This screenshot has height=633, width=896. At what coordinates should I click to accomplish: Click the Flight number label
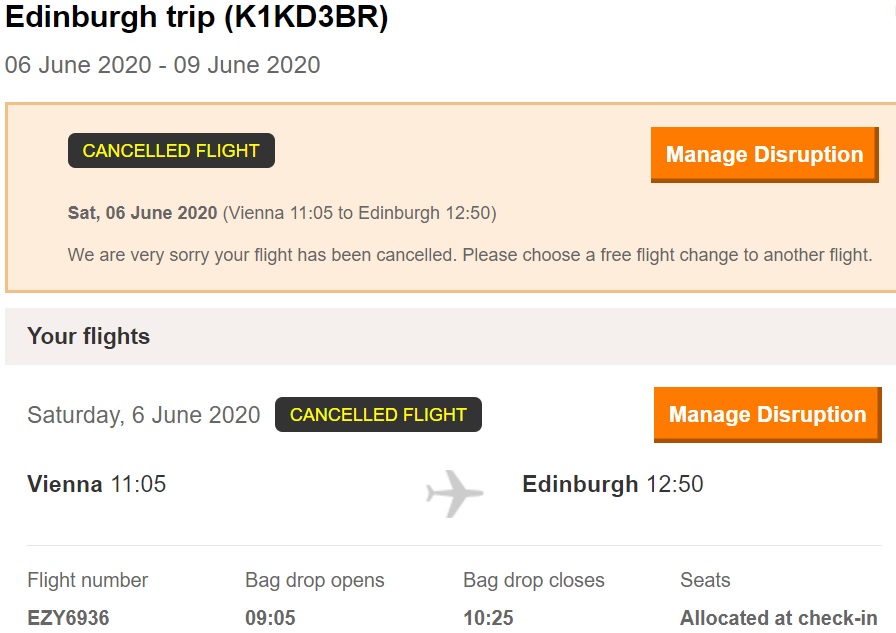click(88, 580)
